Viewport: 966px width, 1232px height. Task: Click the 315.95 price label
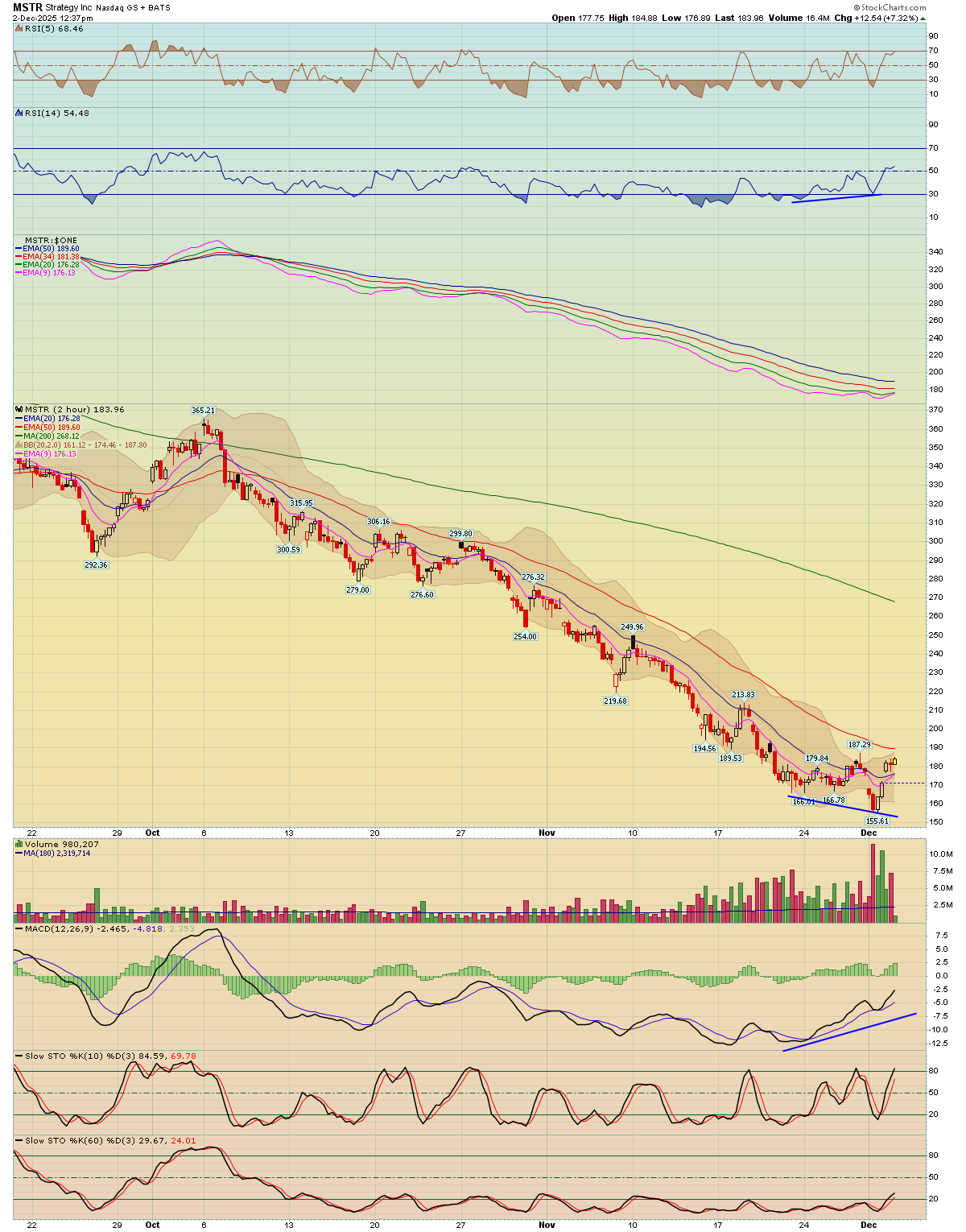pos(301,502)
